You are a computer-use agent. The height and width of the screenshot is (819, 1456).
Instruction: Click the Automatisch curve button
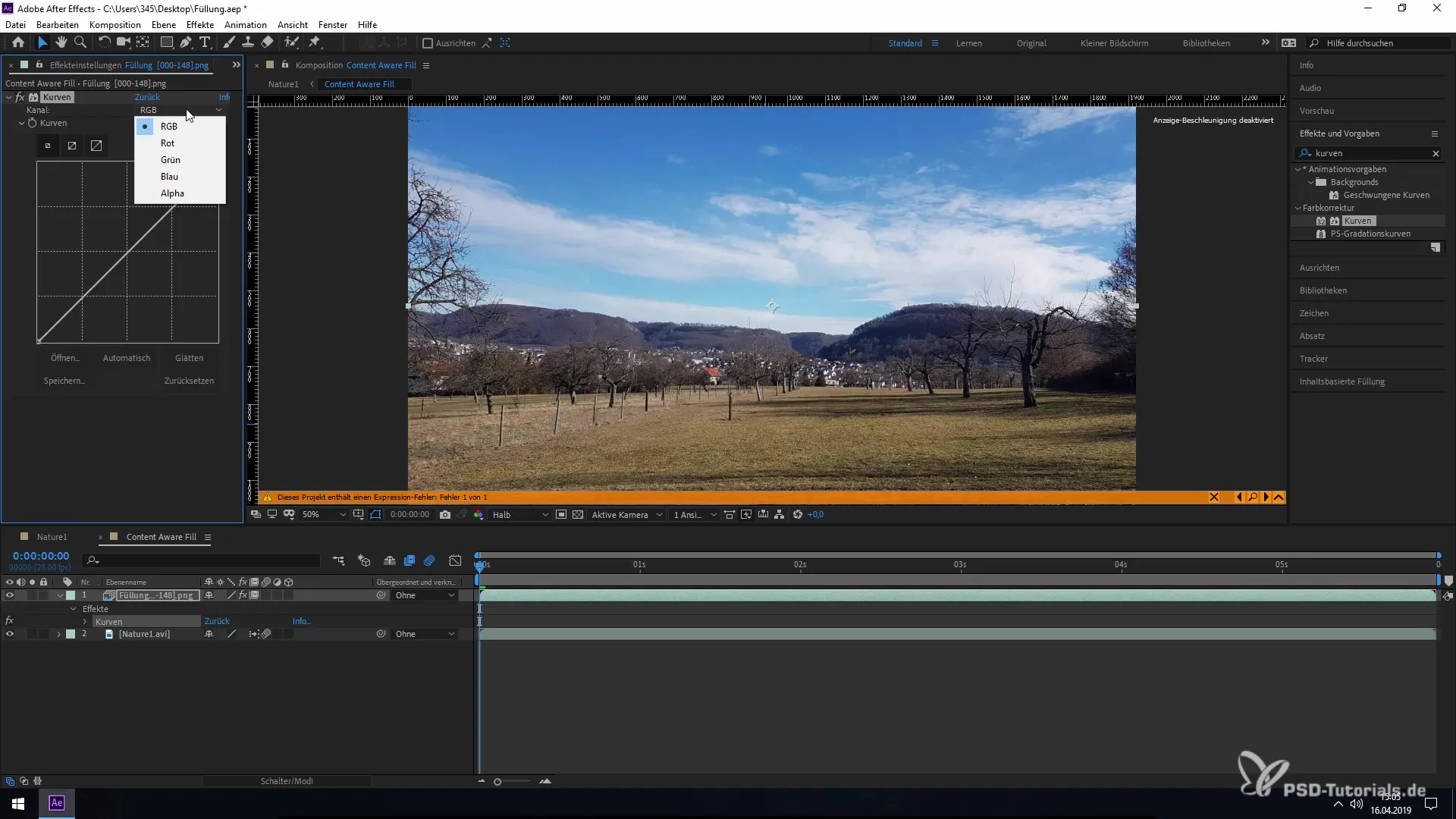[127, 358]
